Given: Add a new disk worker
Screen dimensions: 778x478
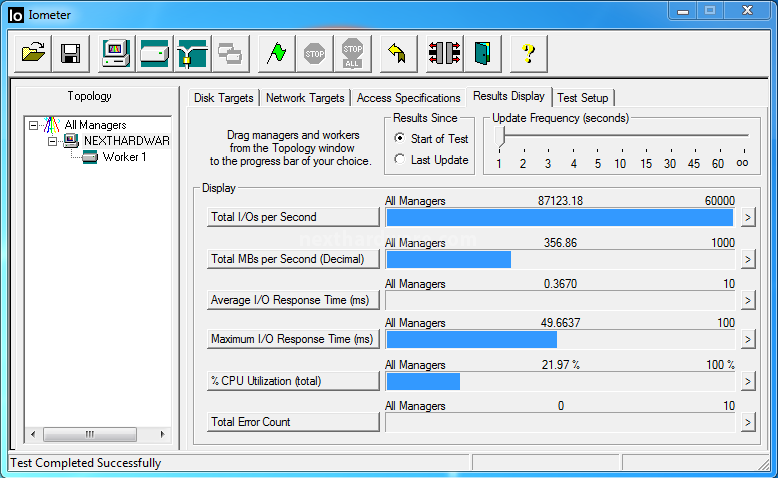Looking at the screenshot, I should tap(154, 54).
